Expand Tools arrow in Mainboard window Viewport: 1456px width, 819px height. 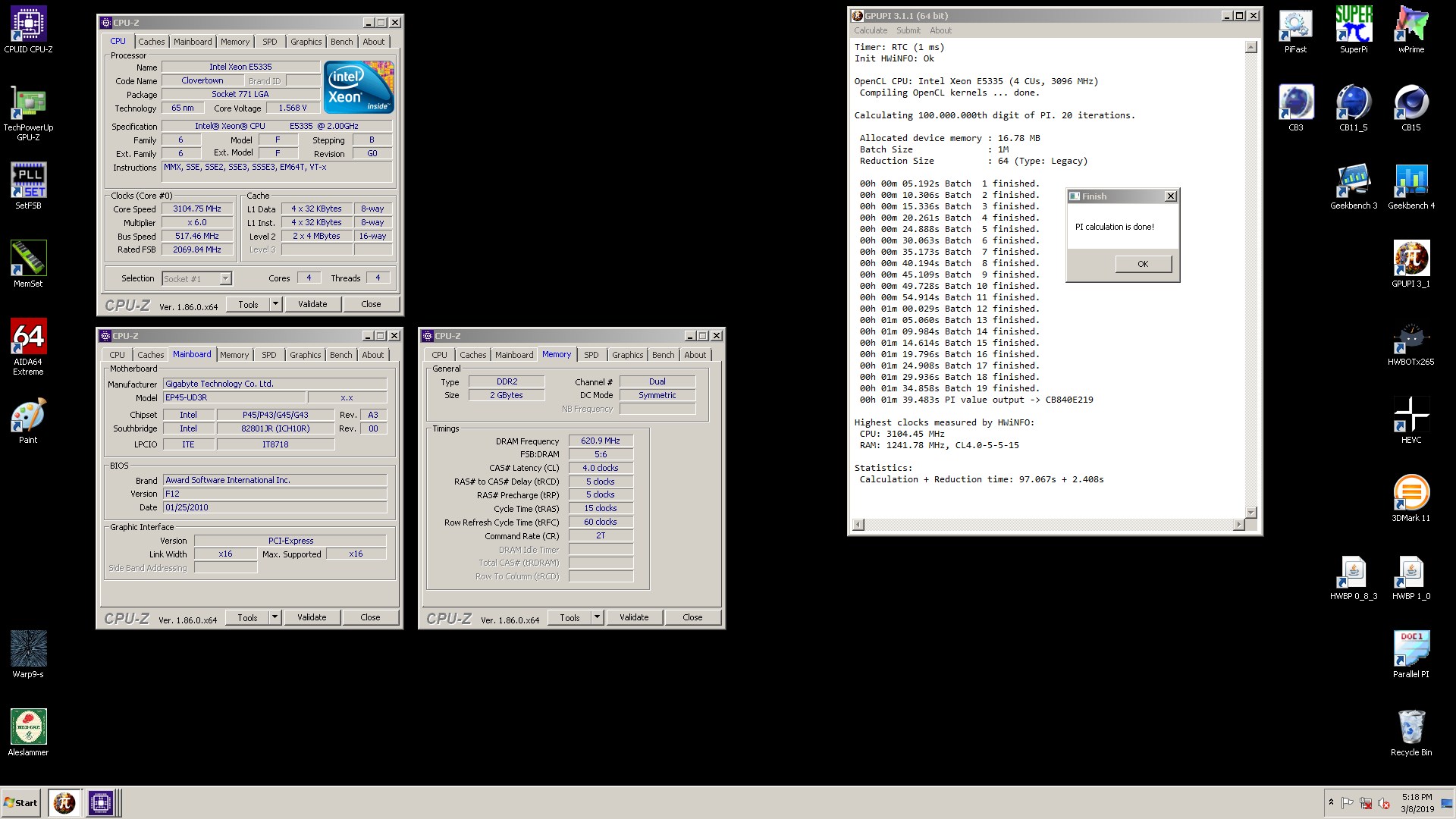[x=275, y=617]
